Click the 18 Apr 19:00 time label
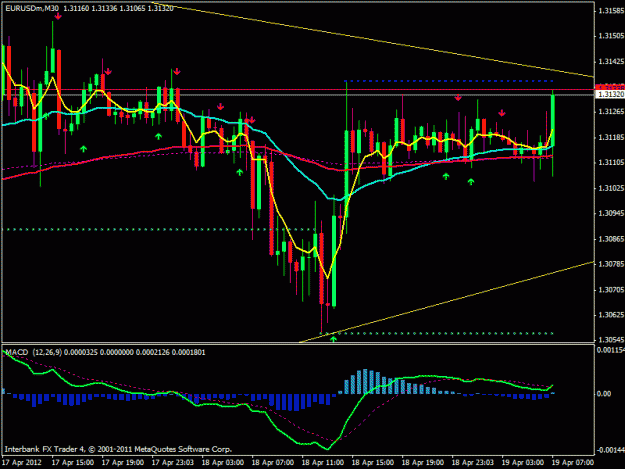This screenshot has width=625, height=469. coord(423,463)
